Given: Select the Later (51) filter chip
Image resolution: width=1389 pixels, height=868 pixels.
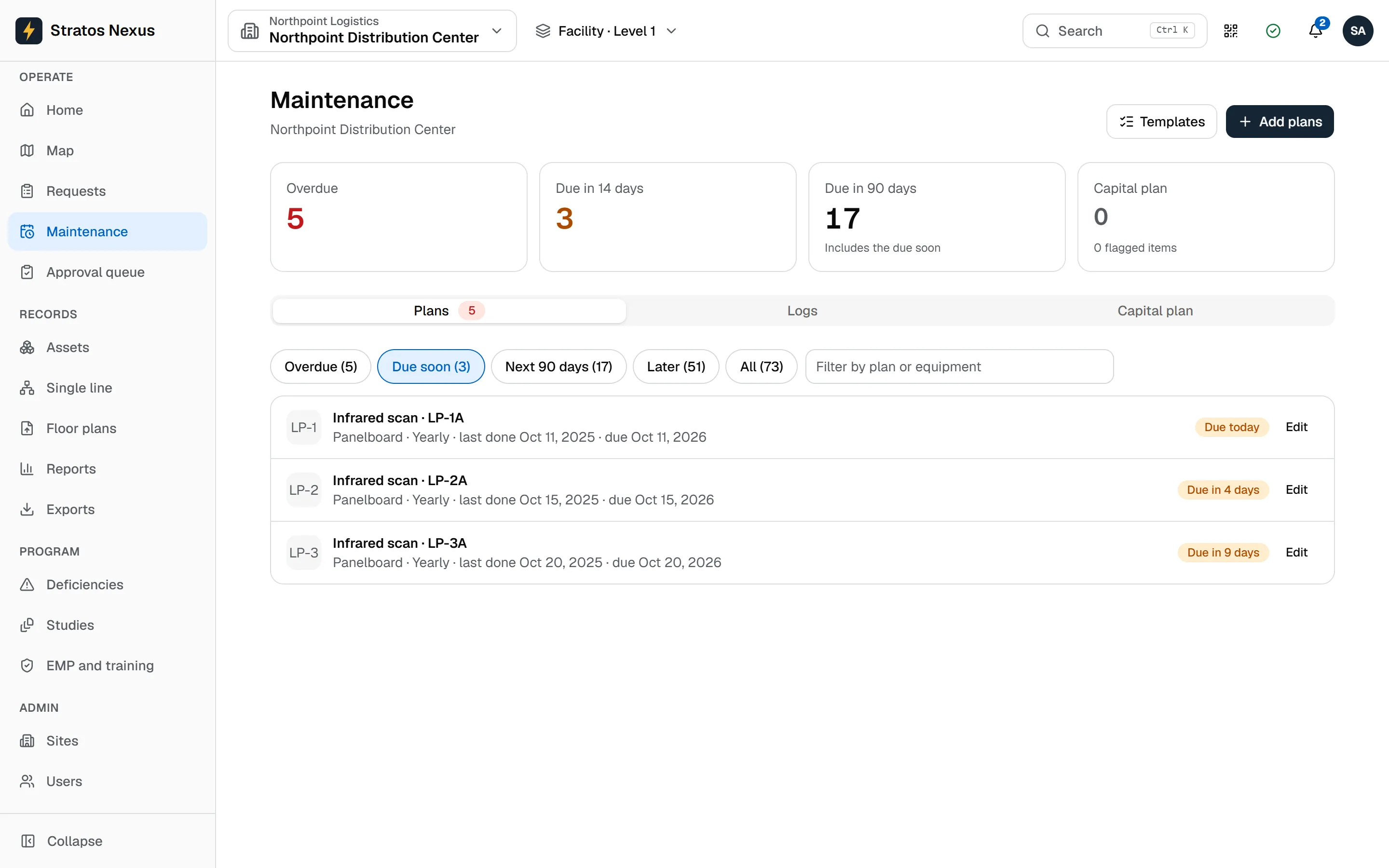Looking at the screenshot, I should click(x=676, y=367).
